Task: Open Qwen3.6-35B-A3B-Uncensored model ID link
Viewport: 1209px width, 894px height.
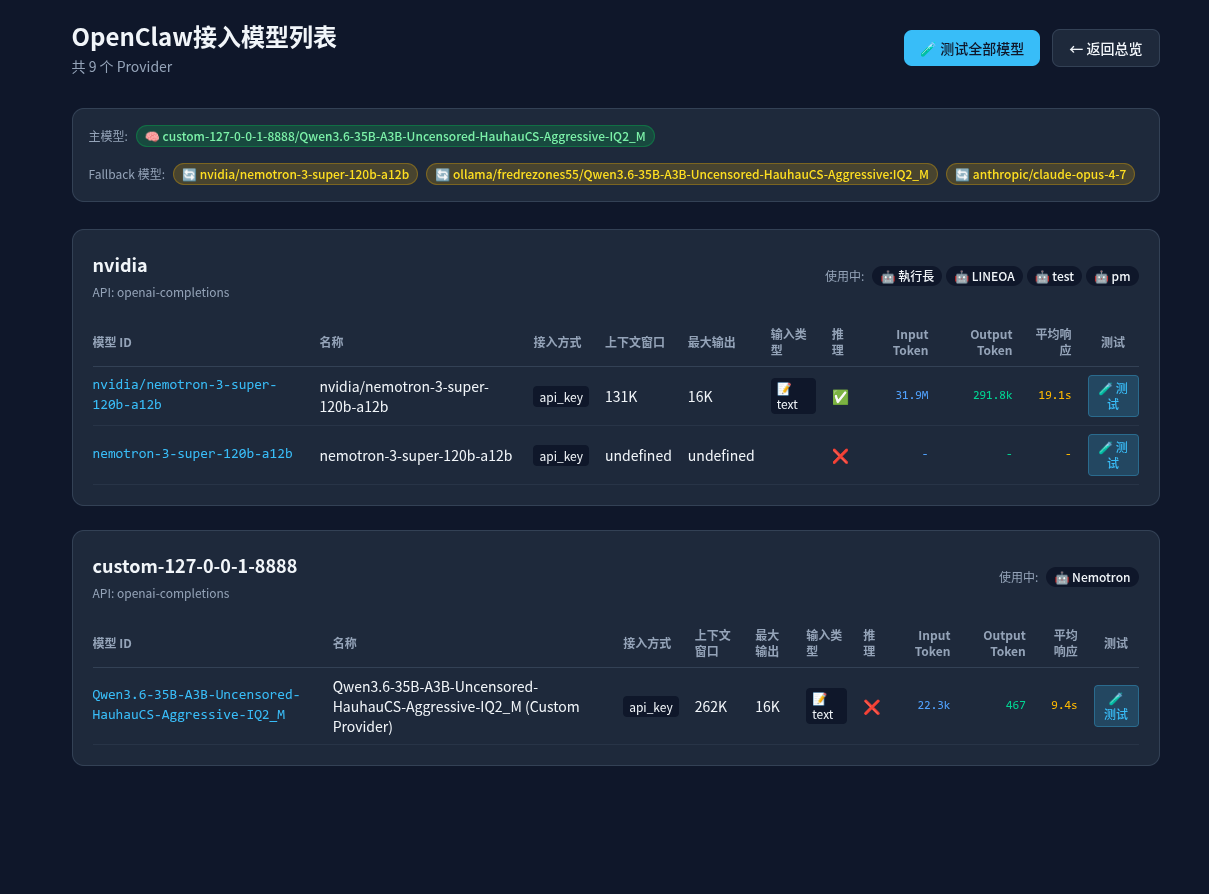Action: click(x=196, y=704)
